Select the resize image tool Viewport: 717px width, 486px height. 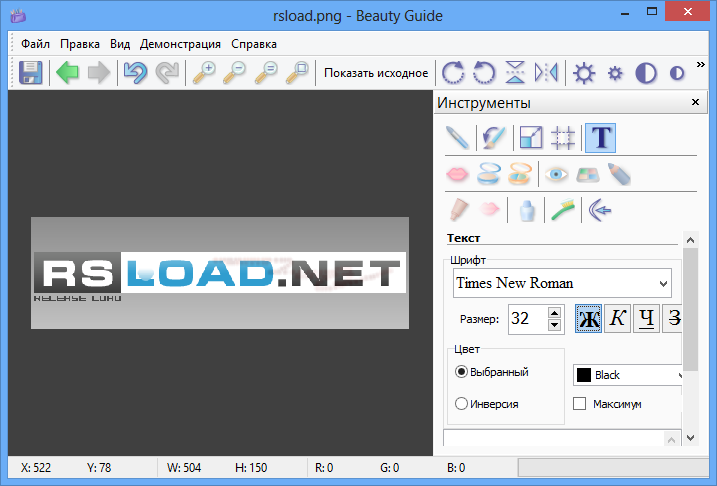531,138
